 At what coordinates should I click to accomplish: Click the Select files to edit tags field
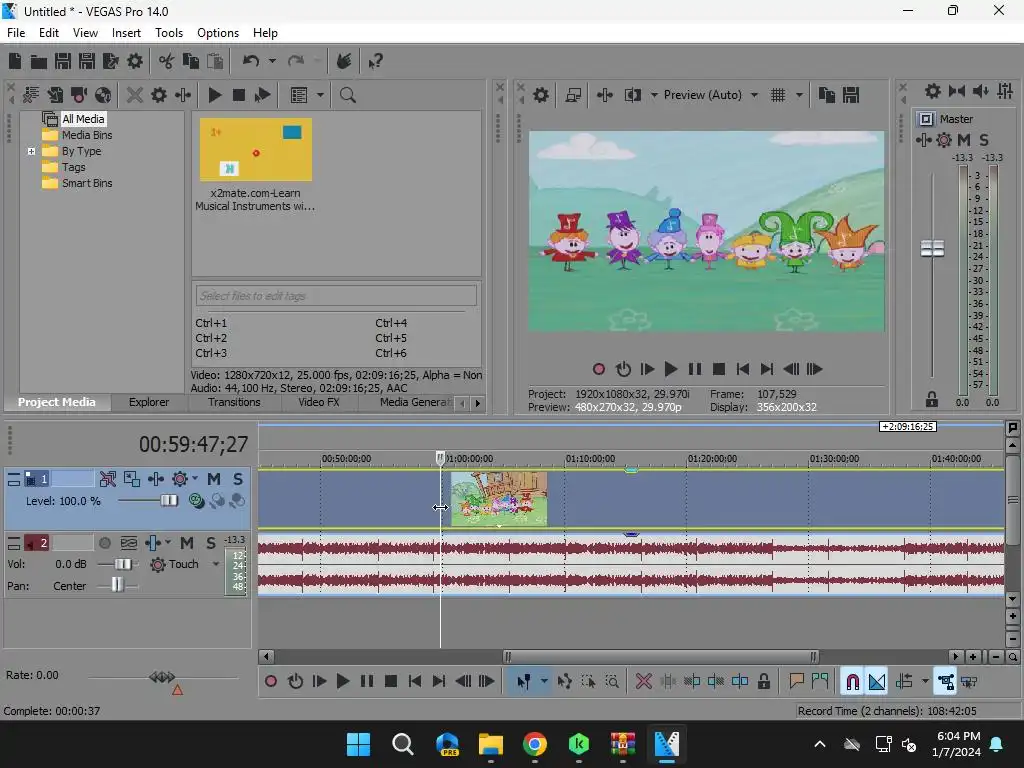pos(336,296)
